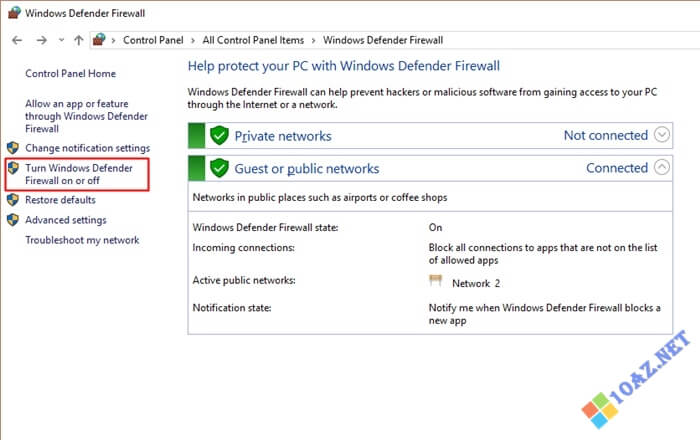Viewport: 700px width, 440px height.
Task: Expand the Private networks section chevron
Action: click(x=662, y=135)
